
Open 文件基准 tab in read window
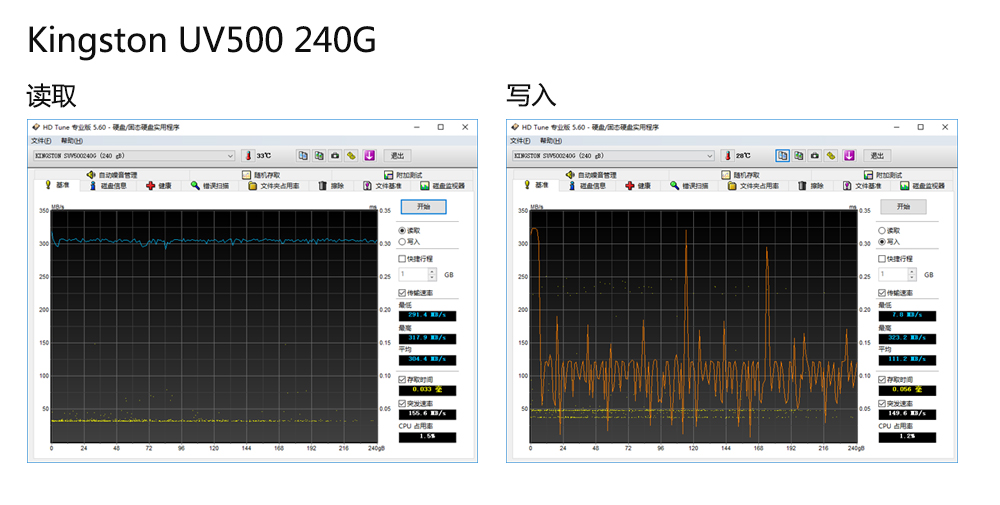point(382,186)
